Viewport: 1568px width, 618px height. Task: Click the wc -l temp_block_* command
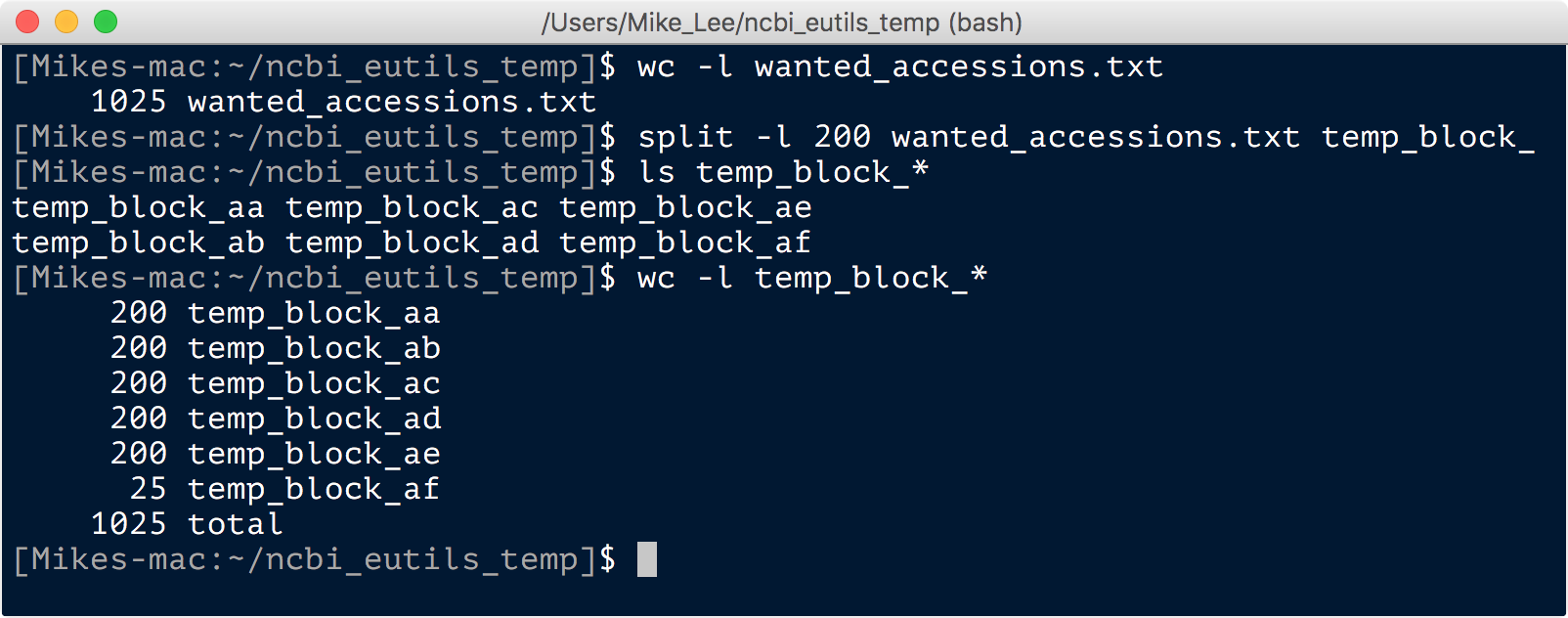(812, 278)
